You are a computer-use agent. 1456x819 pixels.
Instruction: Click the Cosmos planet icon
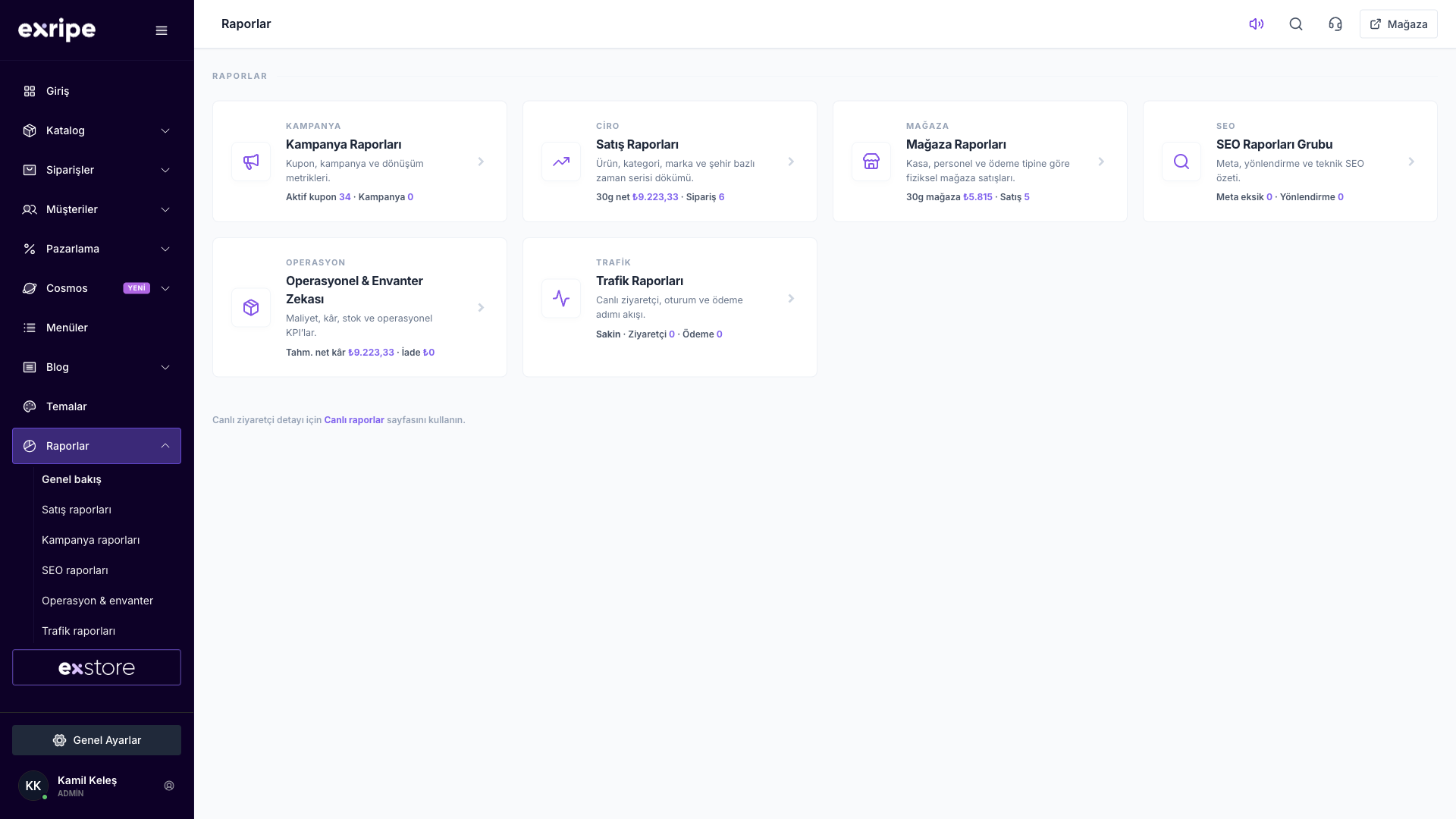pos(30,288)
